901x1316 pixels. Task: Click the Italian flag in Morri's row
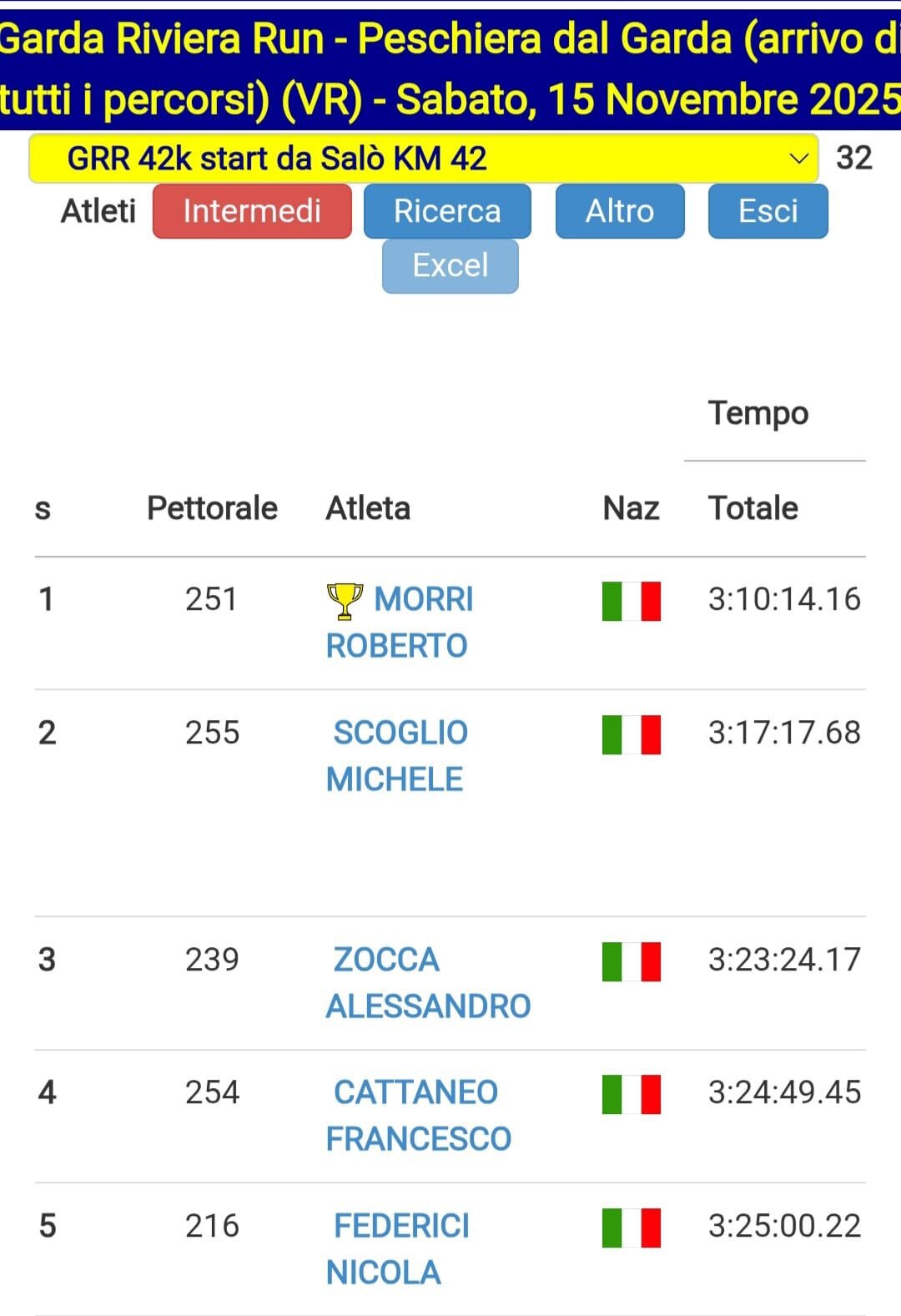click(631, 601)
